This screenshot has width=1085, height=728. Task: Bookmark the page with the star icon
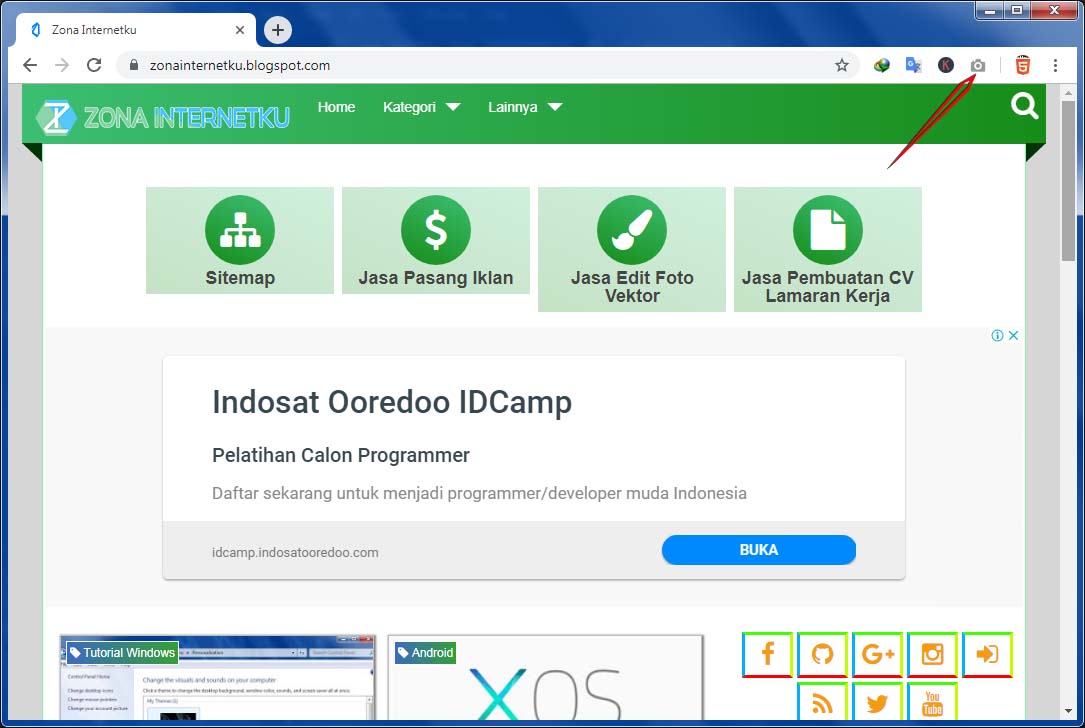click(x=843, y=64)
